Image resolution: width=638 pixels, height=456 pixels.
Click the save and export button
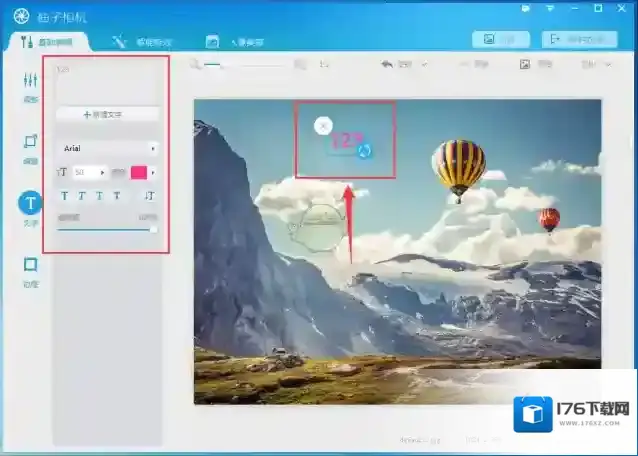[579, 40]
